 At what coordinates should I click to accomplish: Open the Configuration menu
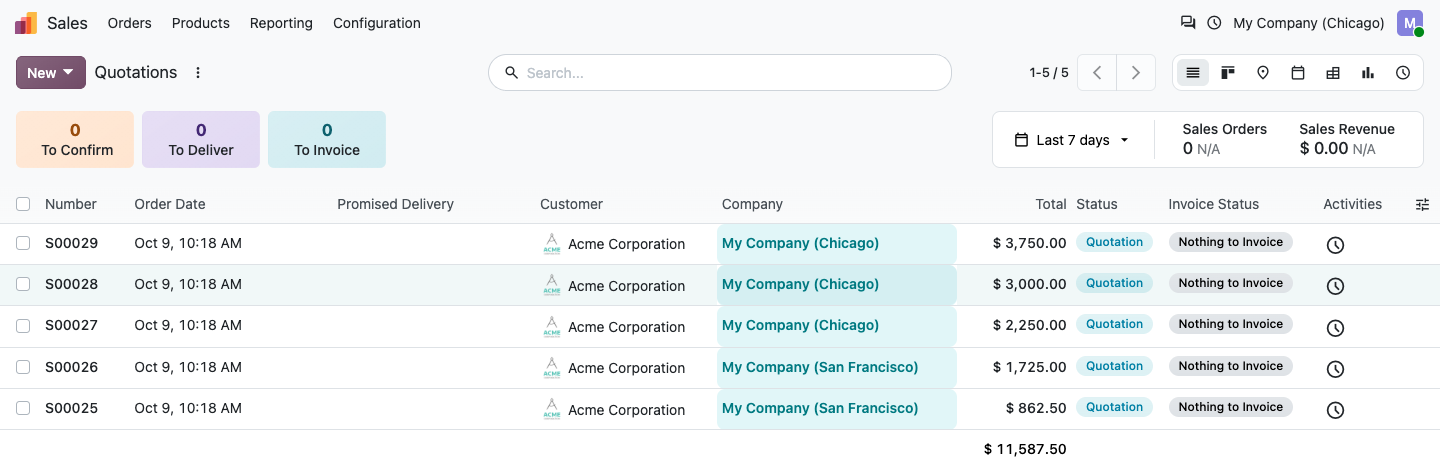(x=377, y=23)
